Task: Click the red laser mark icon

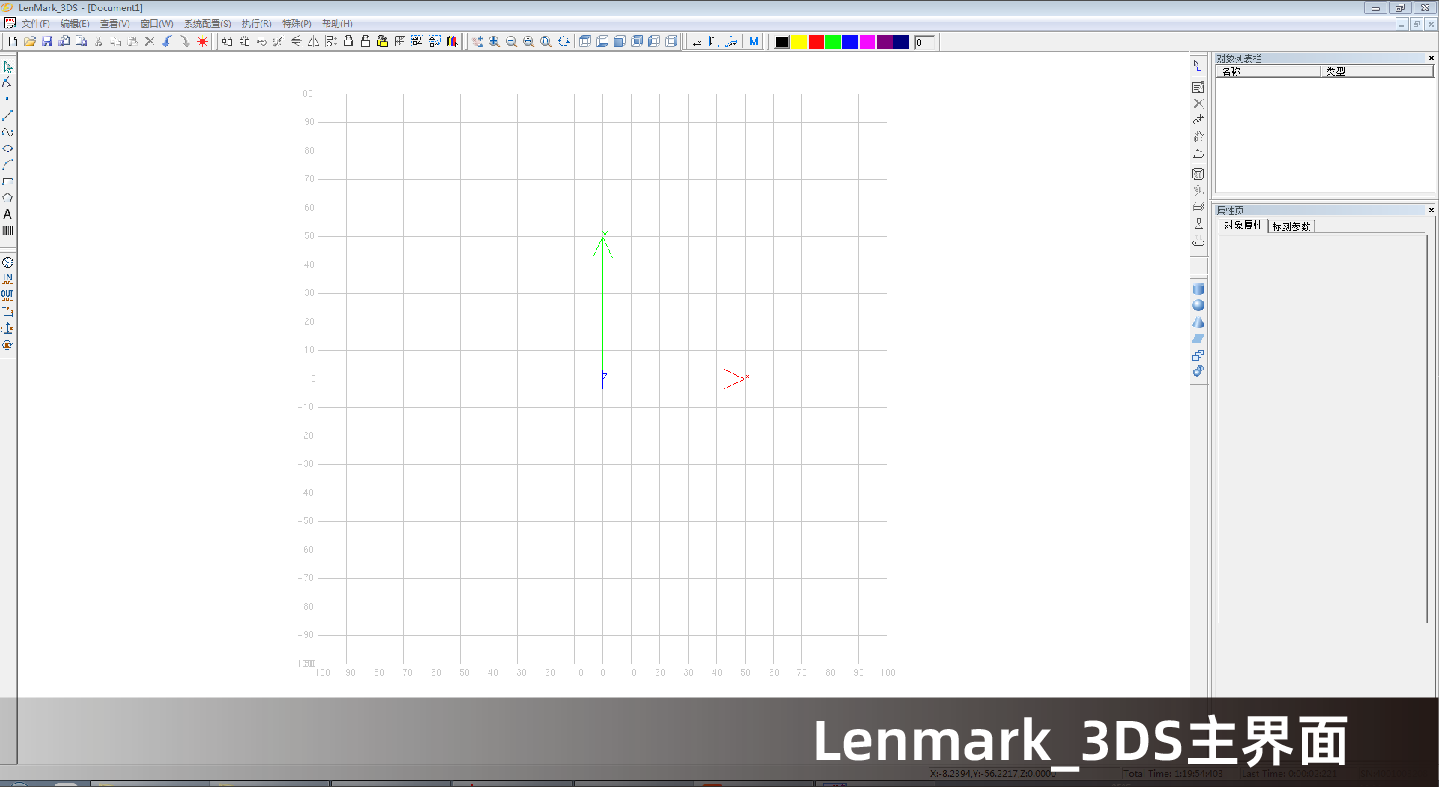Action: 202,42
